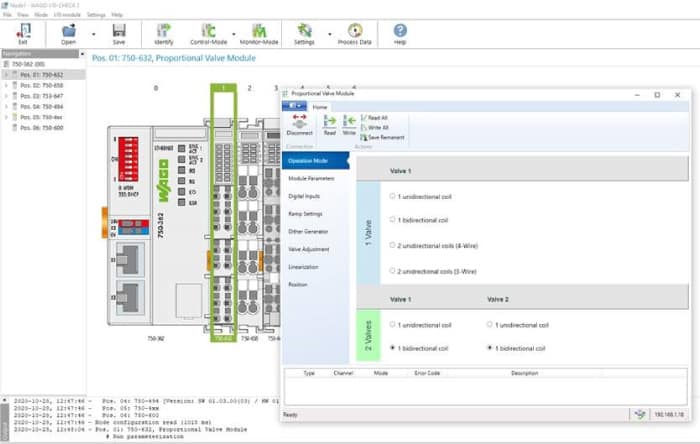Expand Pos. 02: 750-658 tree node

[6, 86]
